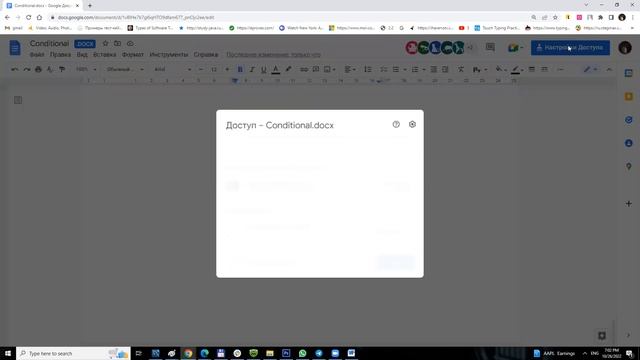The image size is (640, 360).
Task: Redo the last action
Action: coord(27,69)
